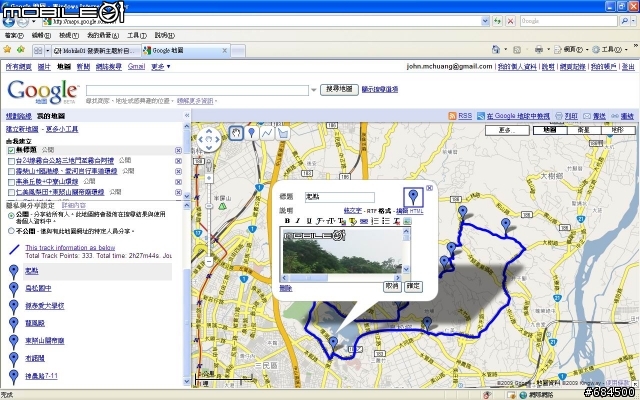
Task: Click the 取消 cancel button
Action: tap(392, 286)
